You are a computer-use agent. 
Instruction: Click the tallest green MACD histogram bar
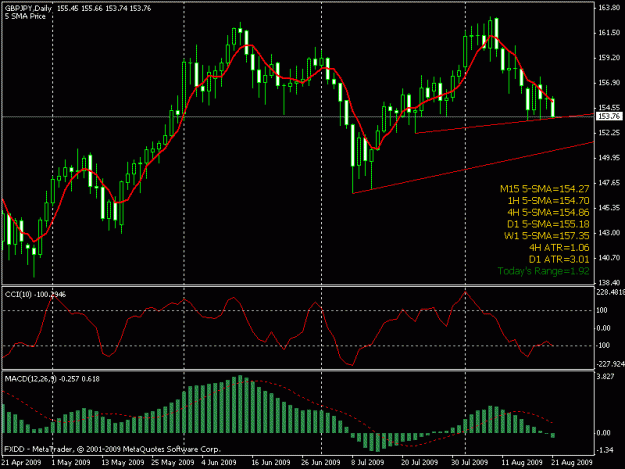tap(240, 404)
